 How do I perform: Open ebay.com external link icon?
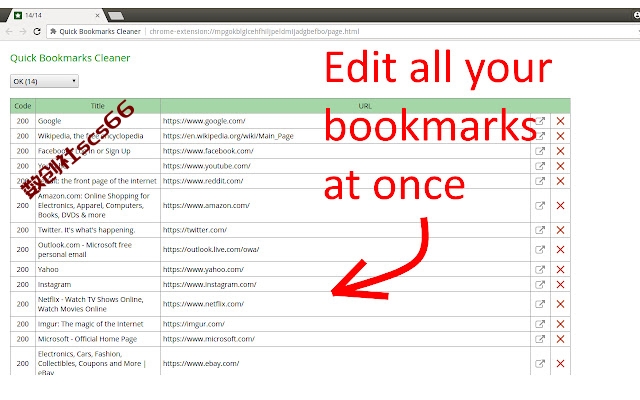pos(540,363)
